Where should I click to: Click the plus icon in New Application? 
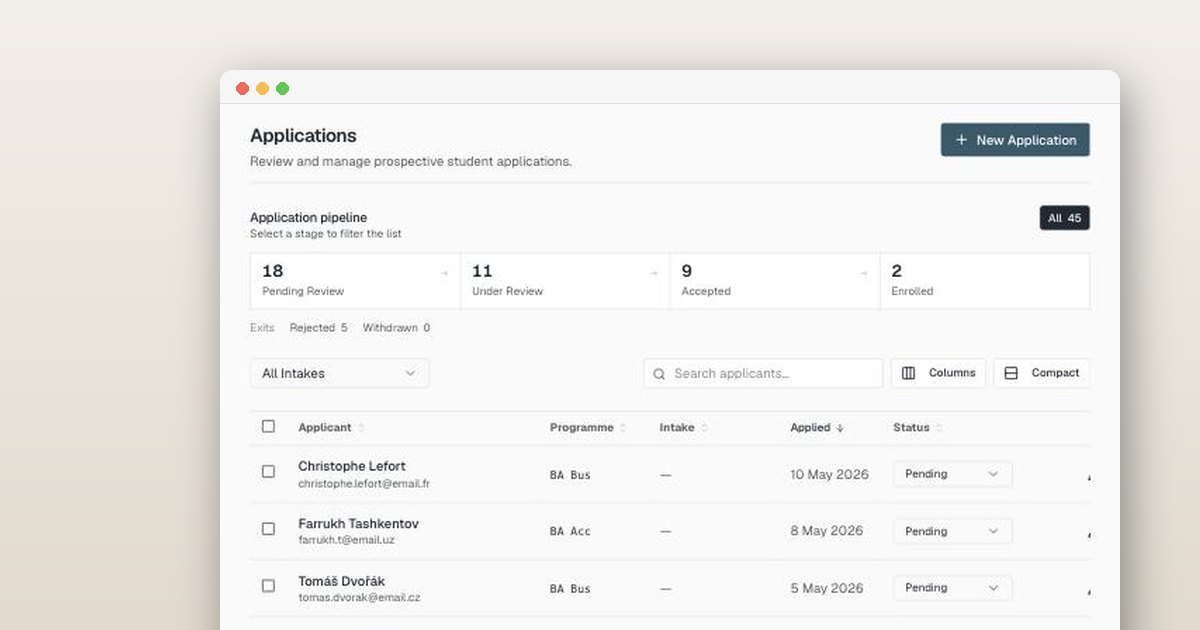click(961, 140)
